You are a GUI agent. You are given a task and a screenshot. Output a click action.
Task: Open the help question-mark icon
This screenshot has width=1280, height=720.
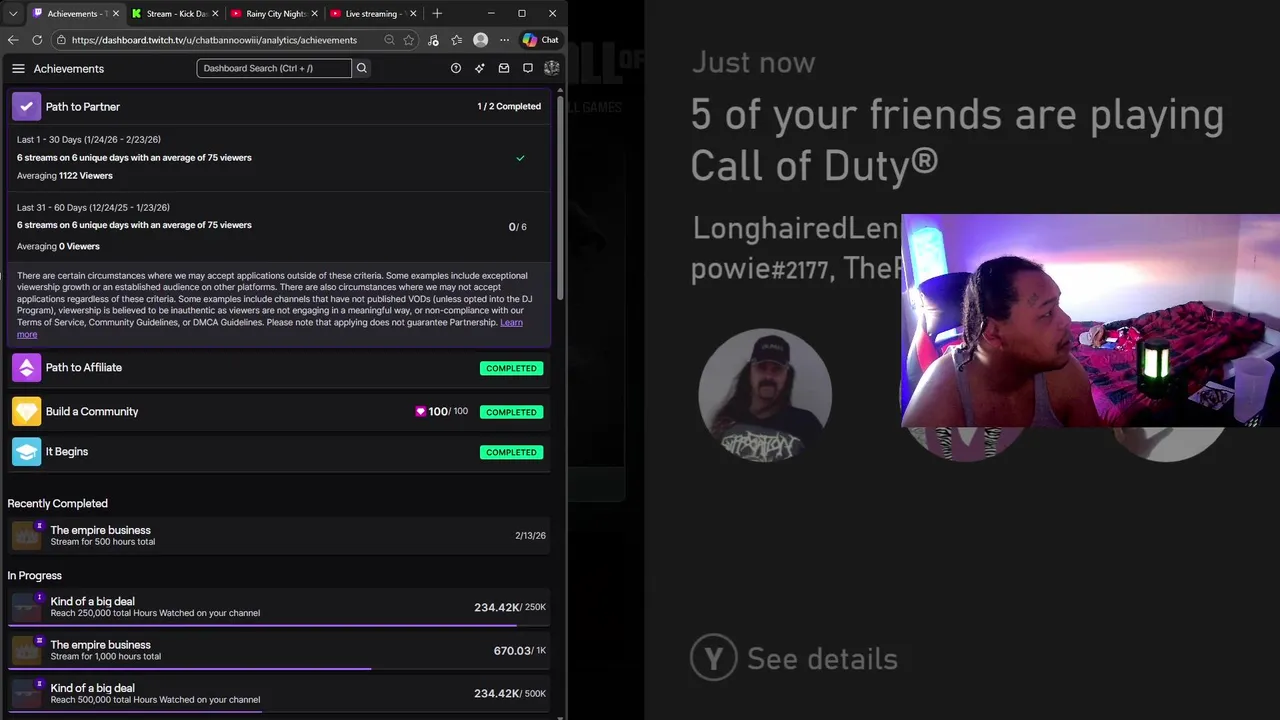point(456,68)
